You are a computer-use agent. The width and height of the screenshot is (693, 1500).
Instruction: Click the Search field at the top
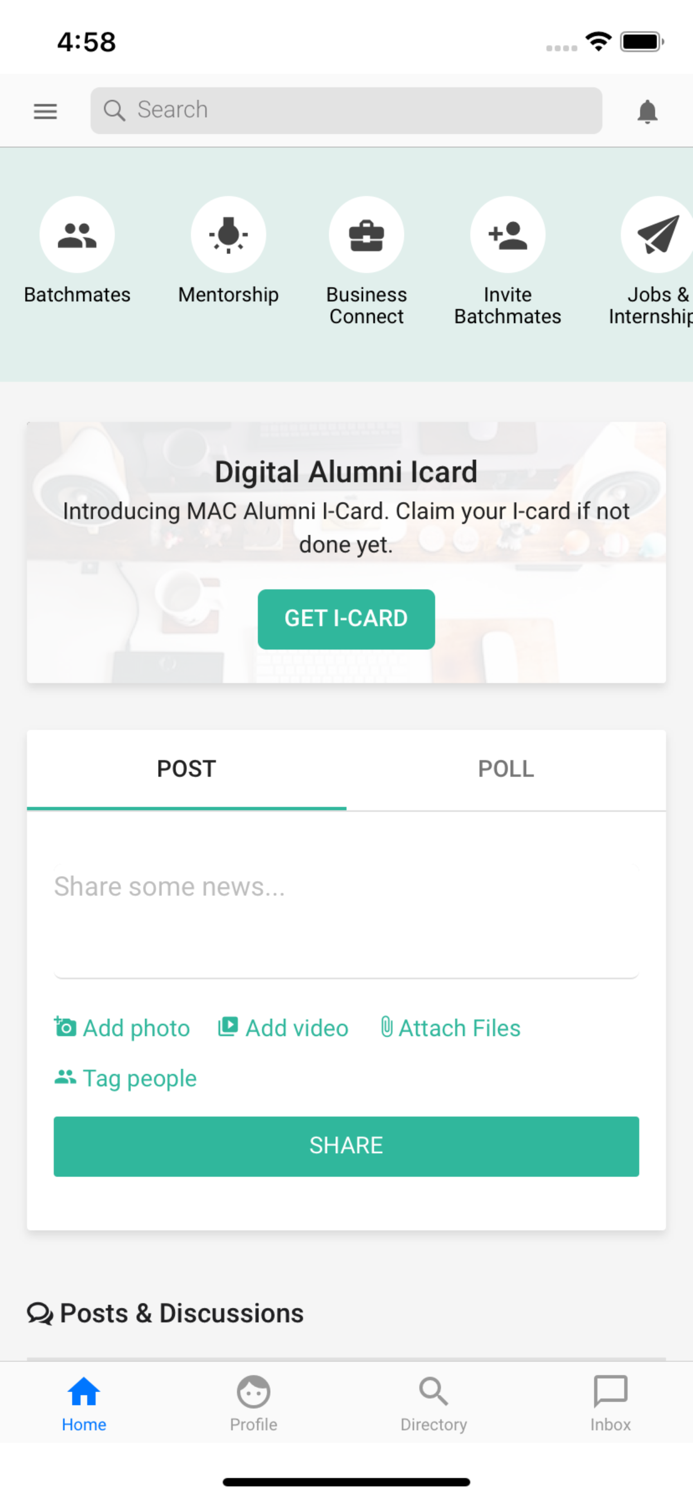(x=346, y=110)
